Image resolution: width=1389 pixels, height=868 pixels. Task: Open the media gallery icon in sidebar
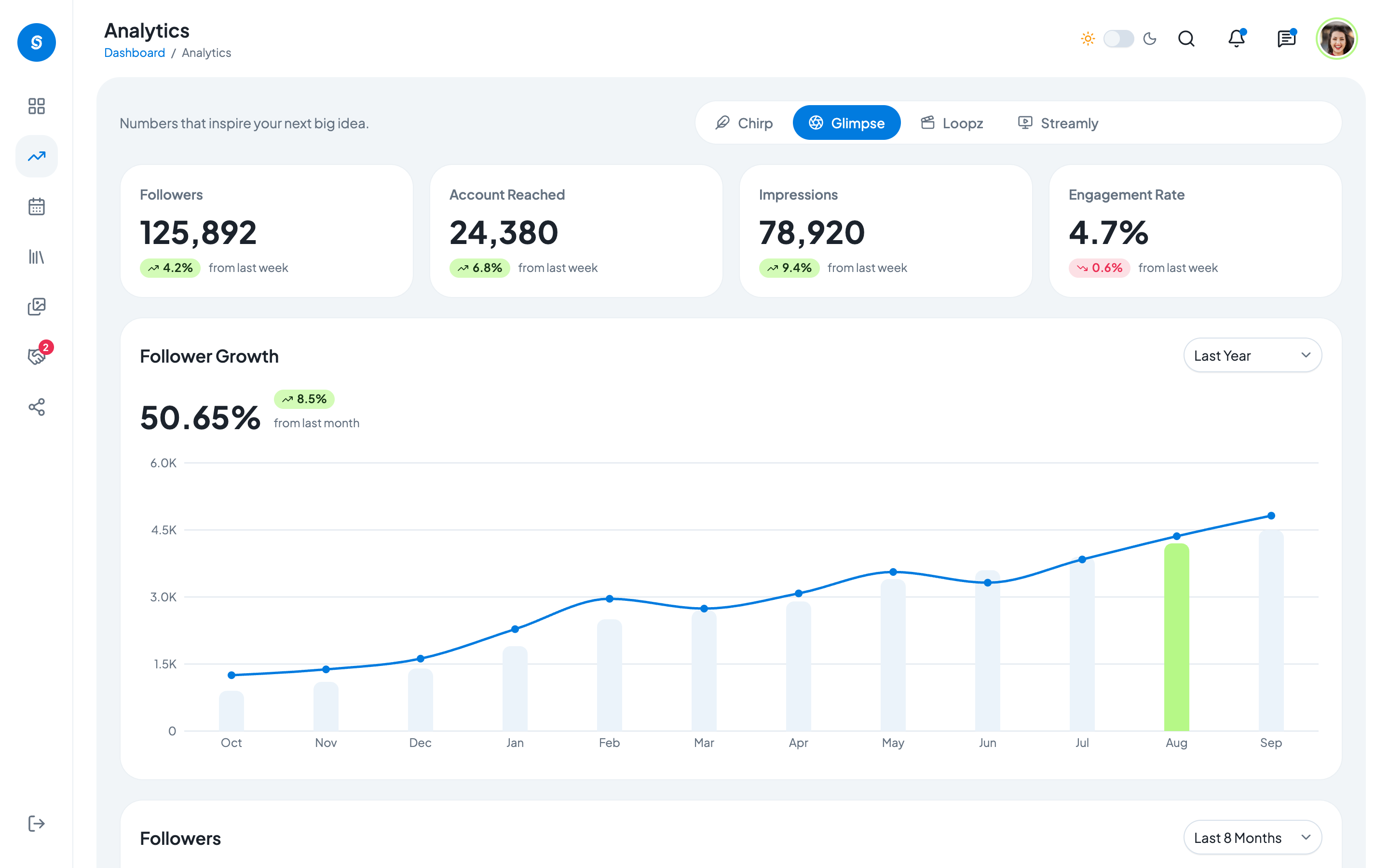(36, 307)
